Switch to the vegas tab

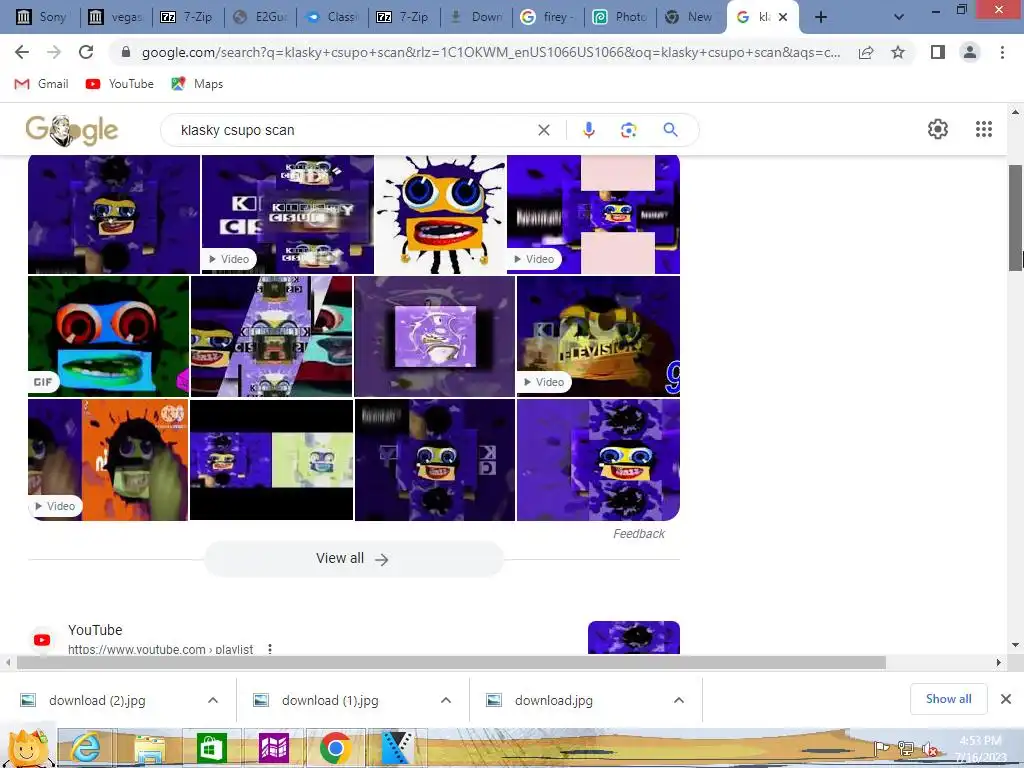[115, 17]
